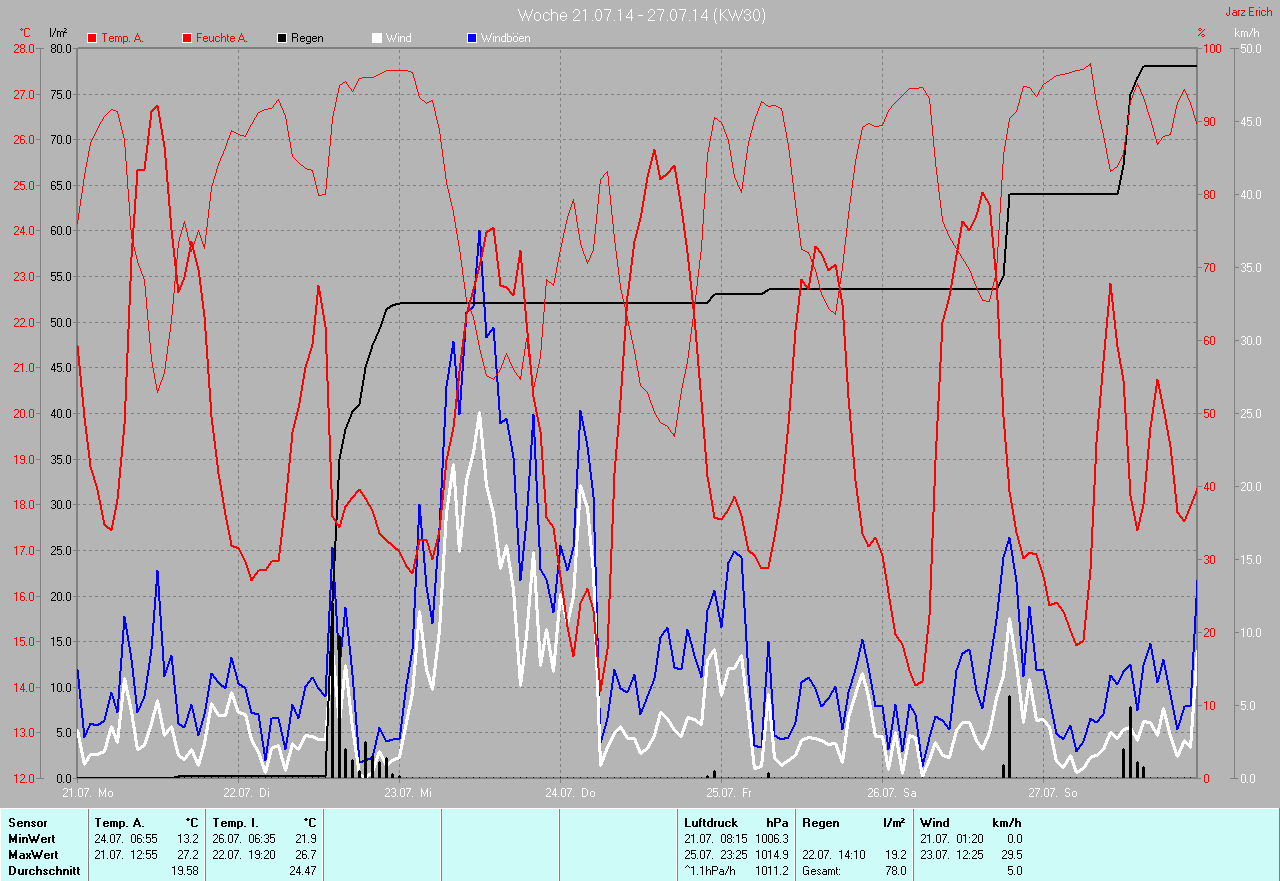Click the '%' unit above the humidity axis
This screenshot has height=881, width=1280.
1202,33
